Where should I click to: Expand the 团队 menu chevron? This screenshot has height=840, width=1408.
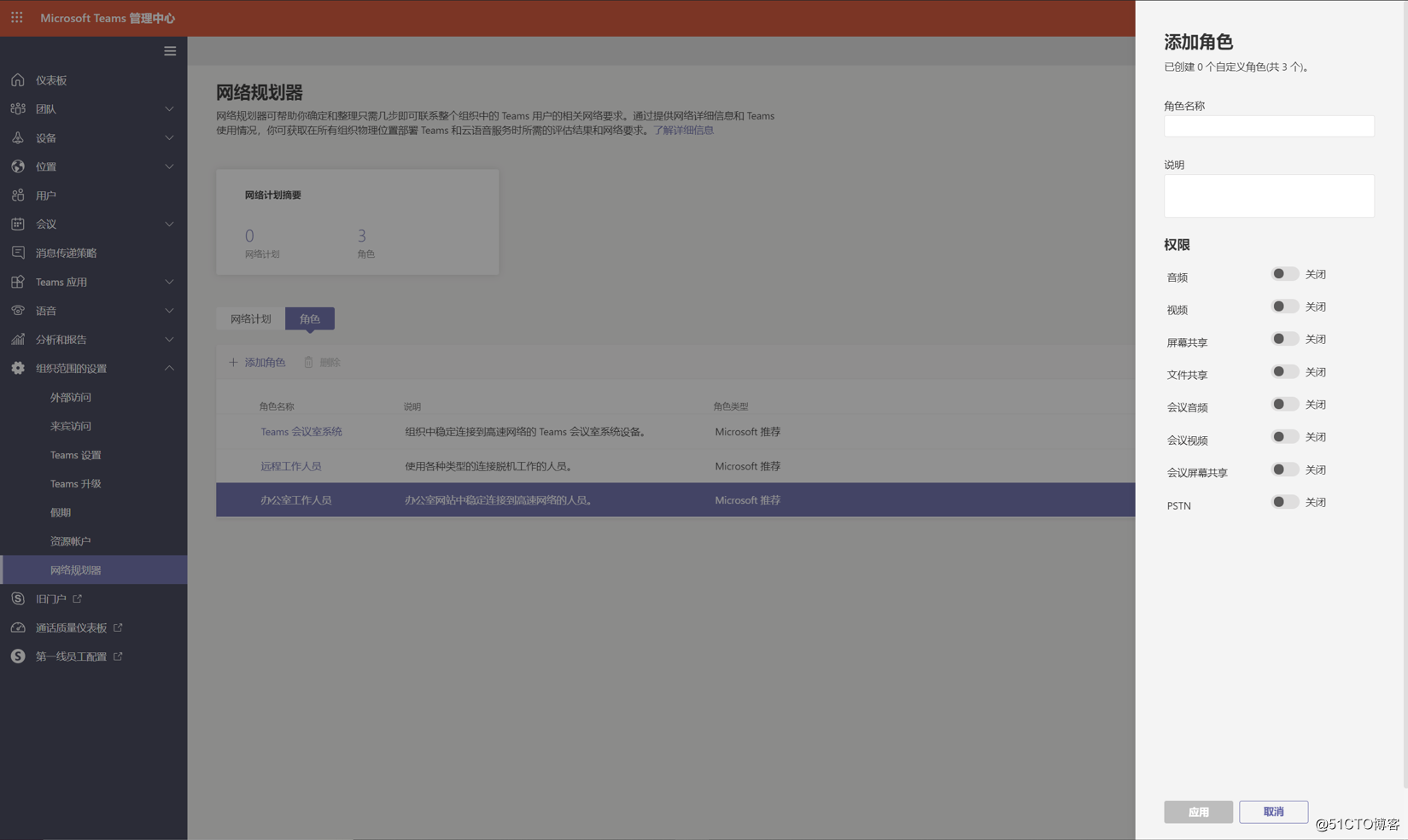coord(169,109)
